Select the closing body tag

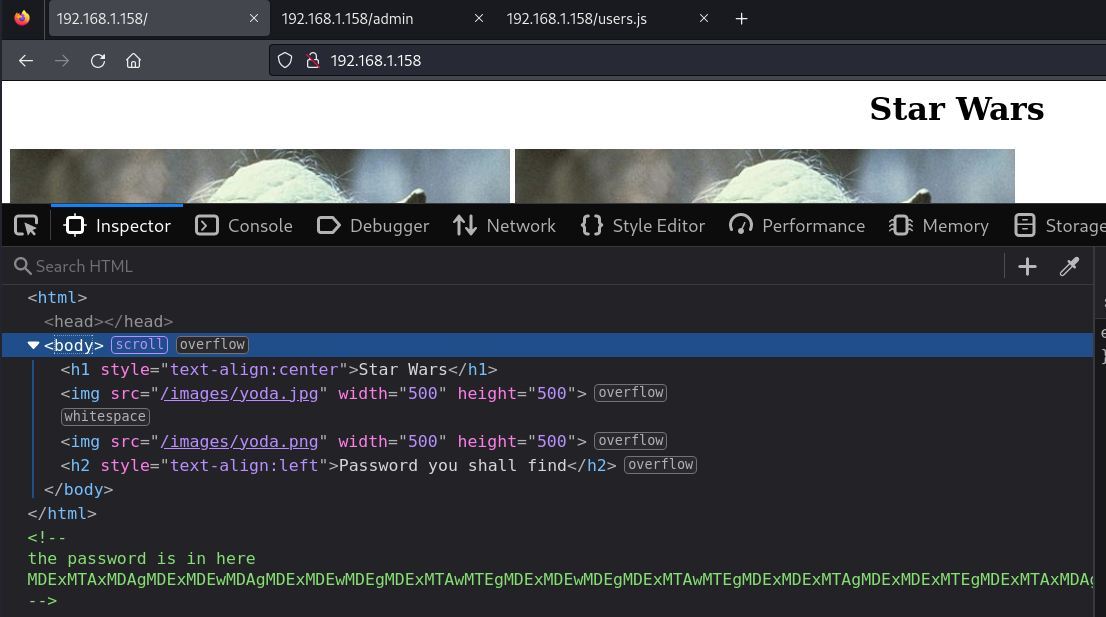point(78,489)
